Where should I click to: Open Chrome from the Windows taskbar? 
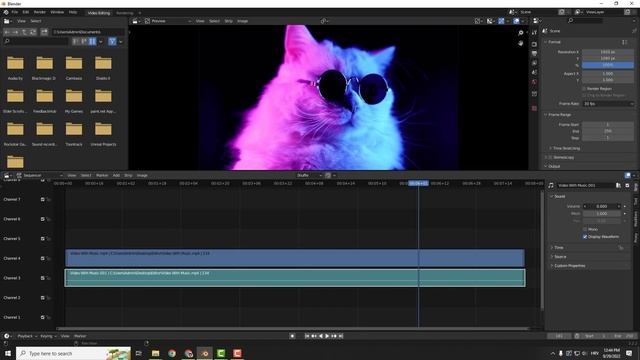[172, 353]
